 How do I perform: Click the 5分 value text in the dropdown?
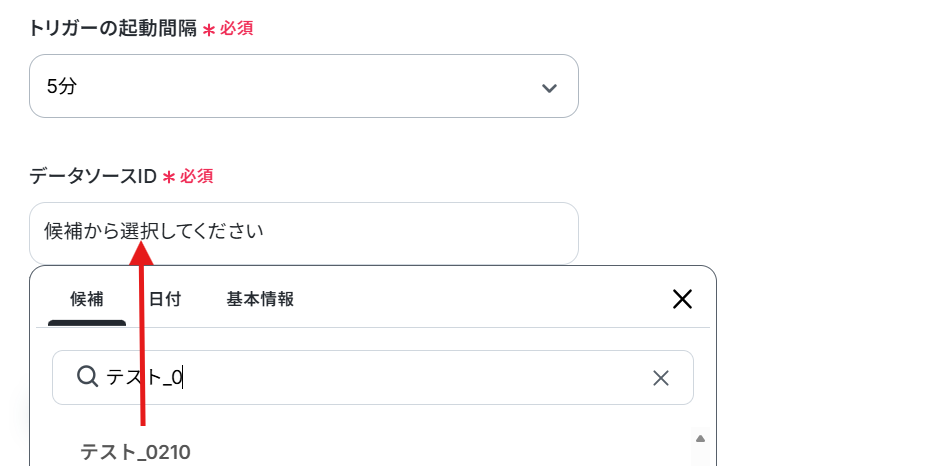pos(62,87)
